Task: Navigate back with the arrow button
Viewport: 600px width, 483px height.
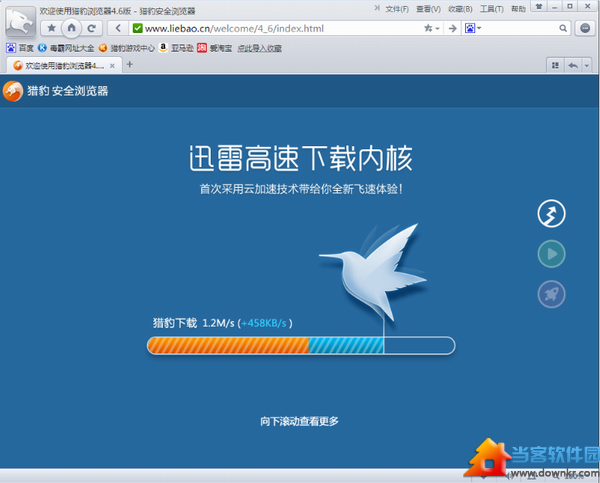Action: coord(118,28)
